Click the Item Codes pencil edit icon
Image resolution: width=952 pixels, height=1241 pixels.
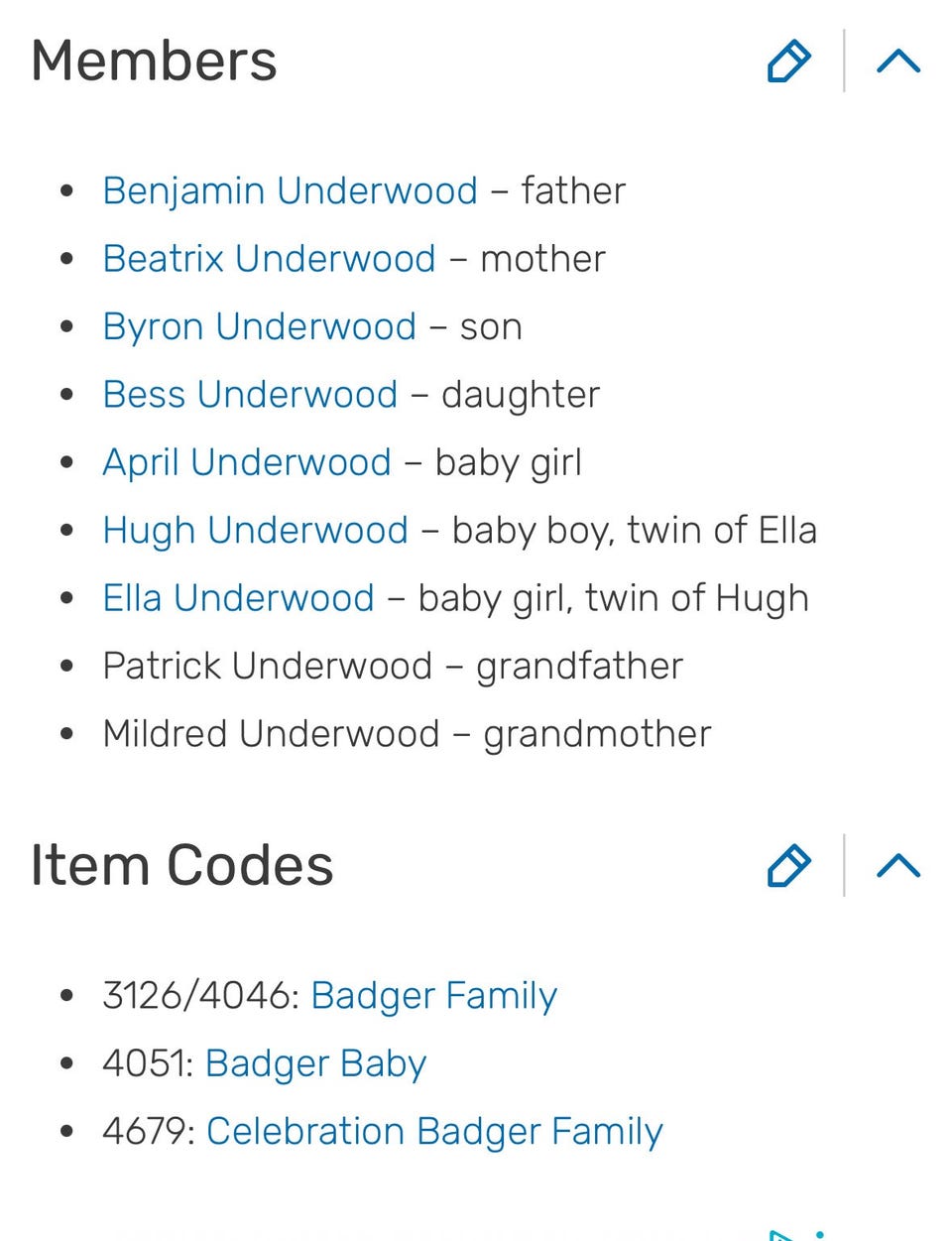click(x=789, y=865)
